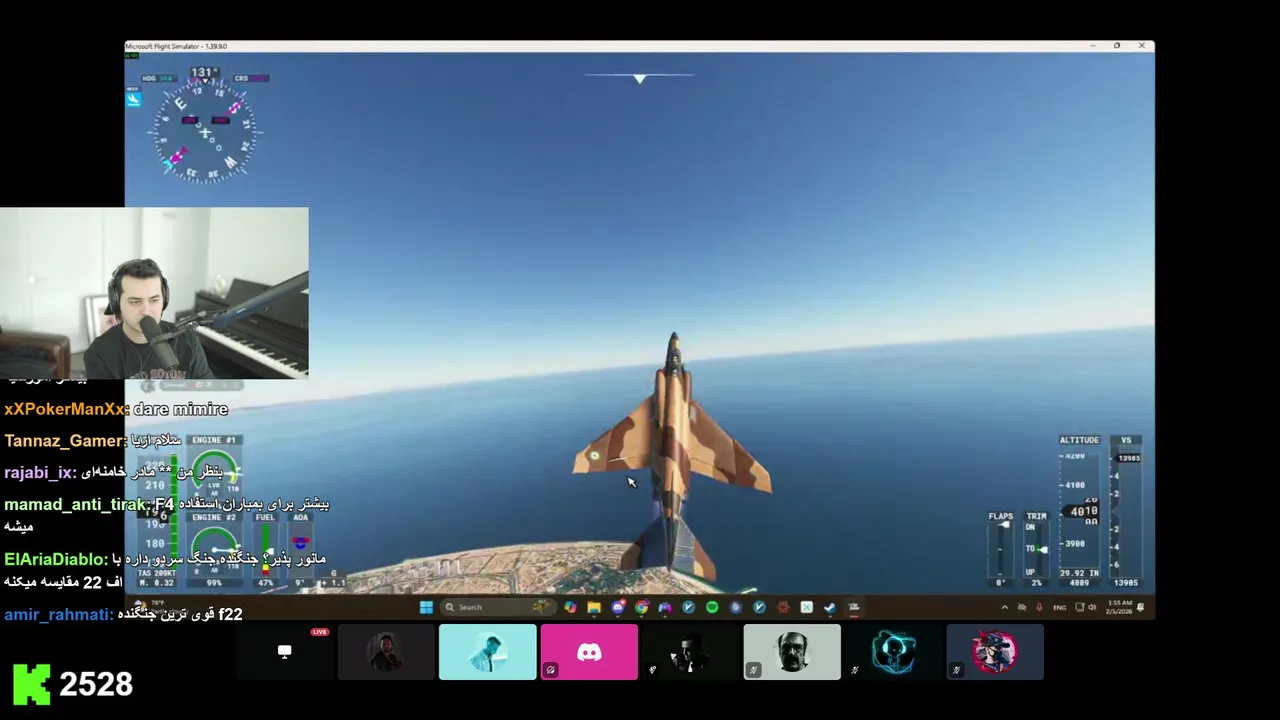This screenshot has width=1280, height=720.
Task: Click the AOA indicator
Action: click(x=300, y=549)
